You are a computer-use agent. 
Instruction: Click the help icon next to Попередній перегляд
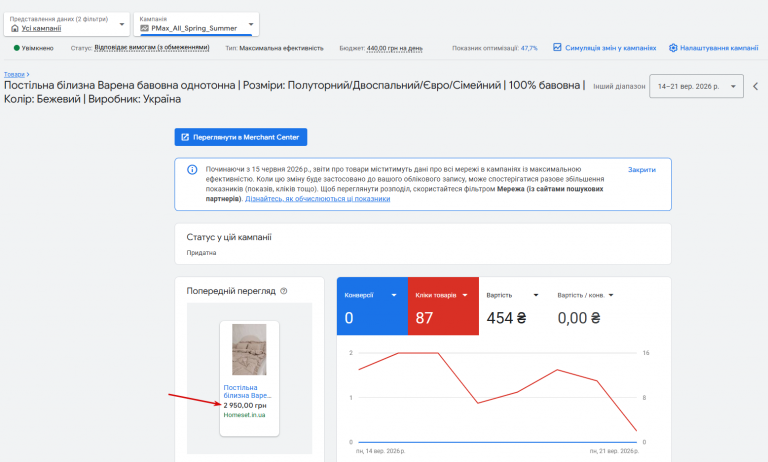pyautogui.click(x=284, y=291)
